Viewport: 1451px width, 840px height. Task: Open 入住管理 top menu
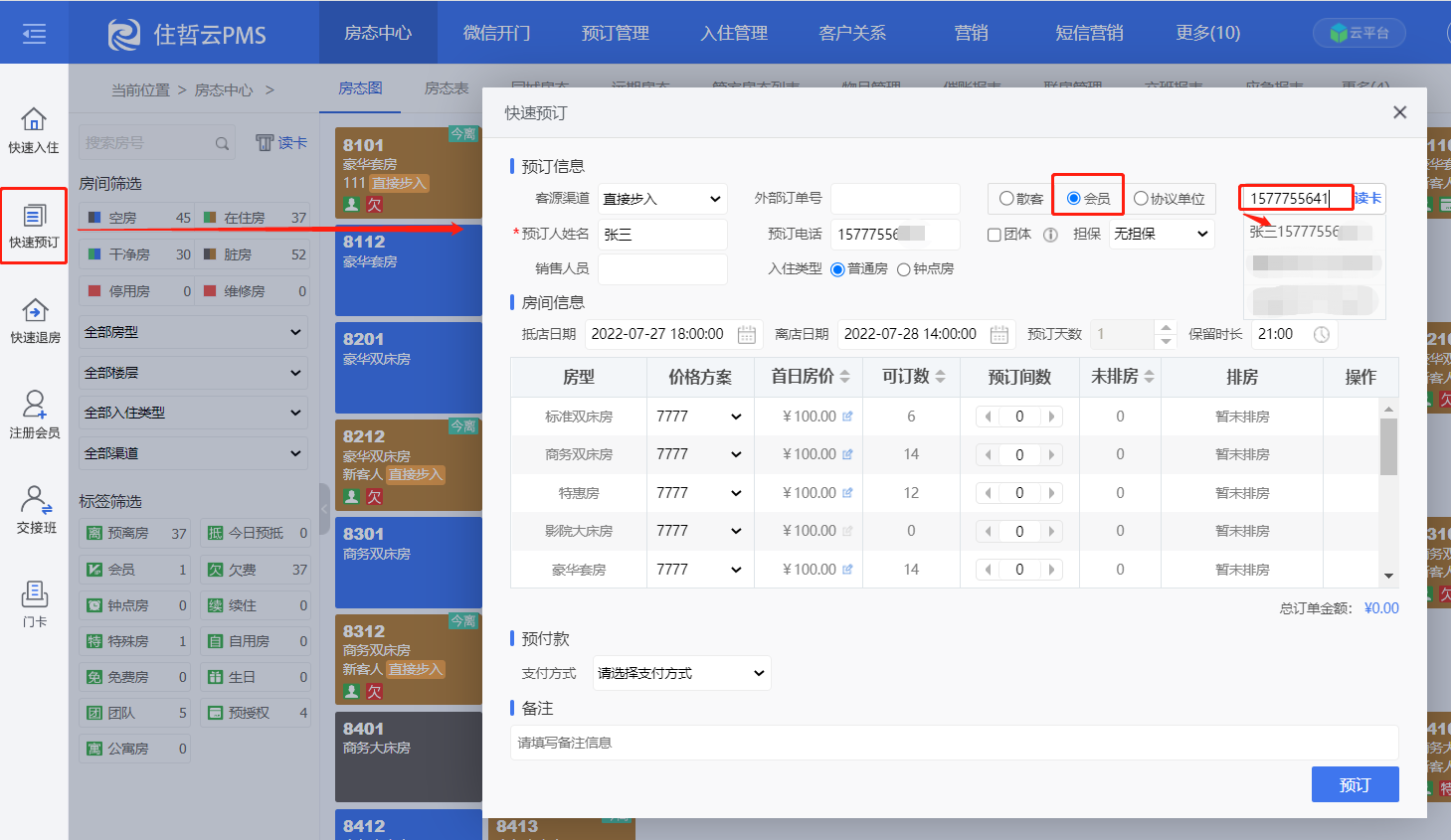(733, 33)
